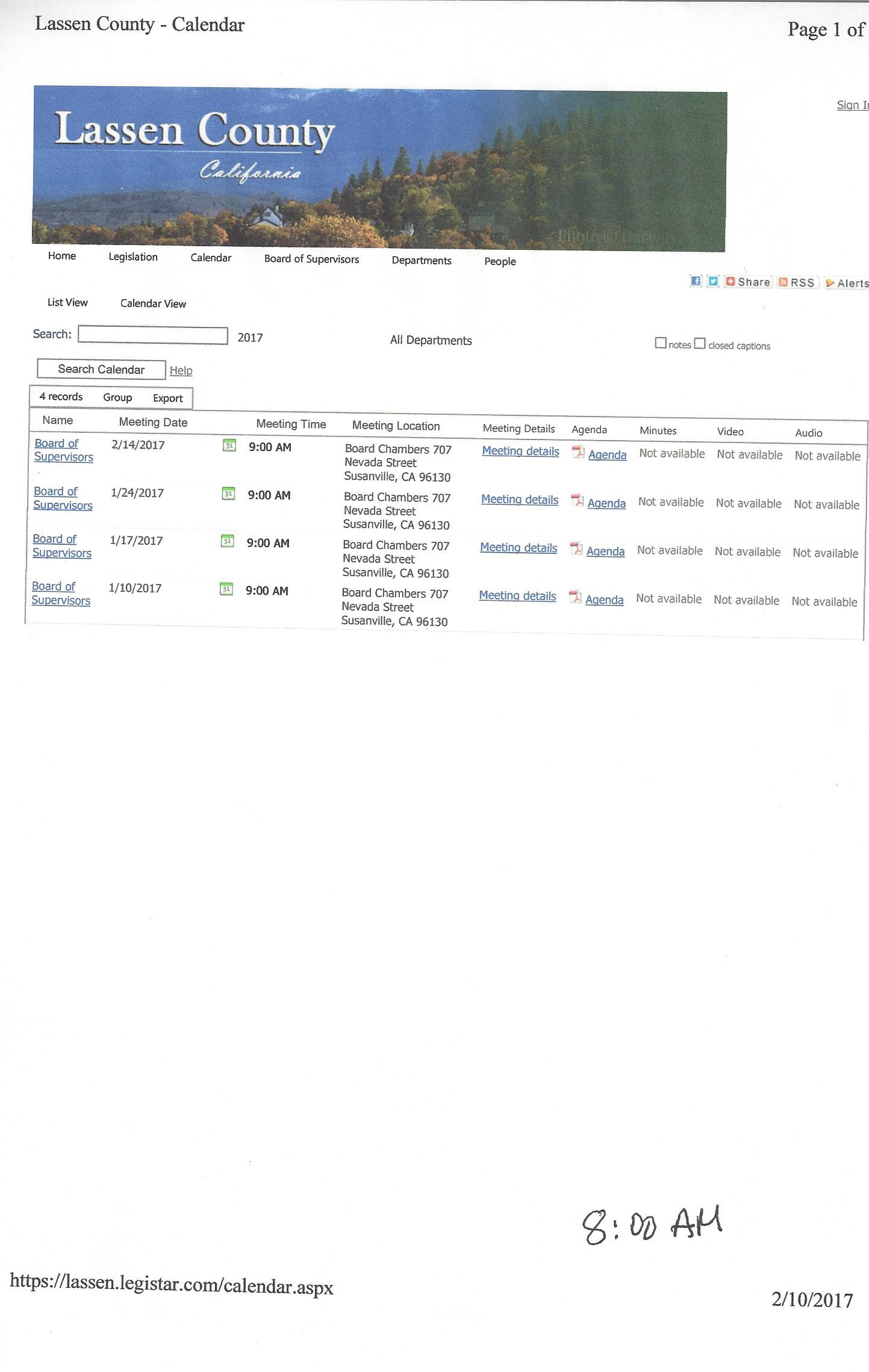Share page via the Facebook icon
The image size is (869, 1372).
click(696, 281)
